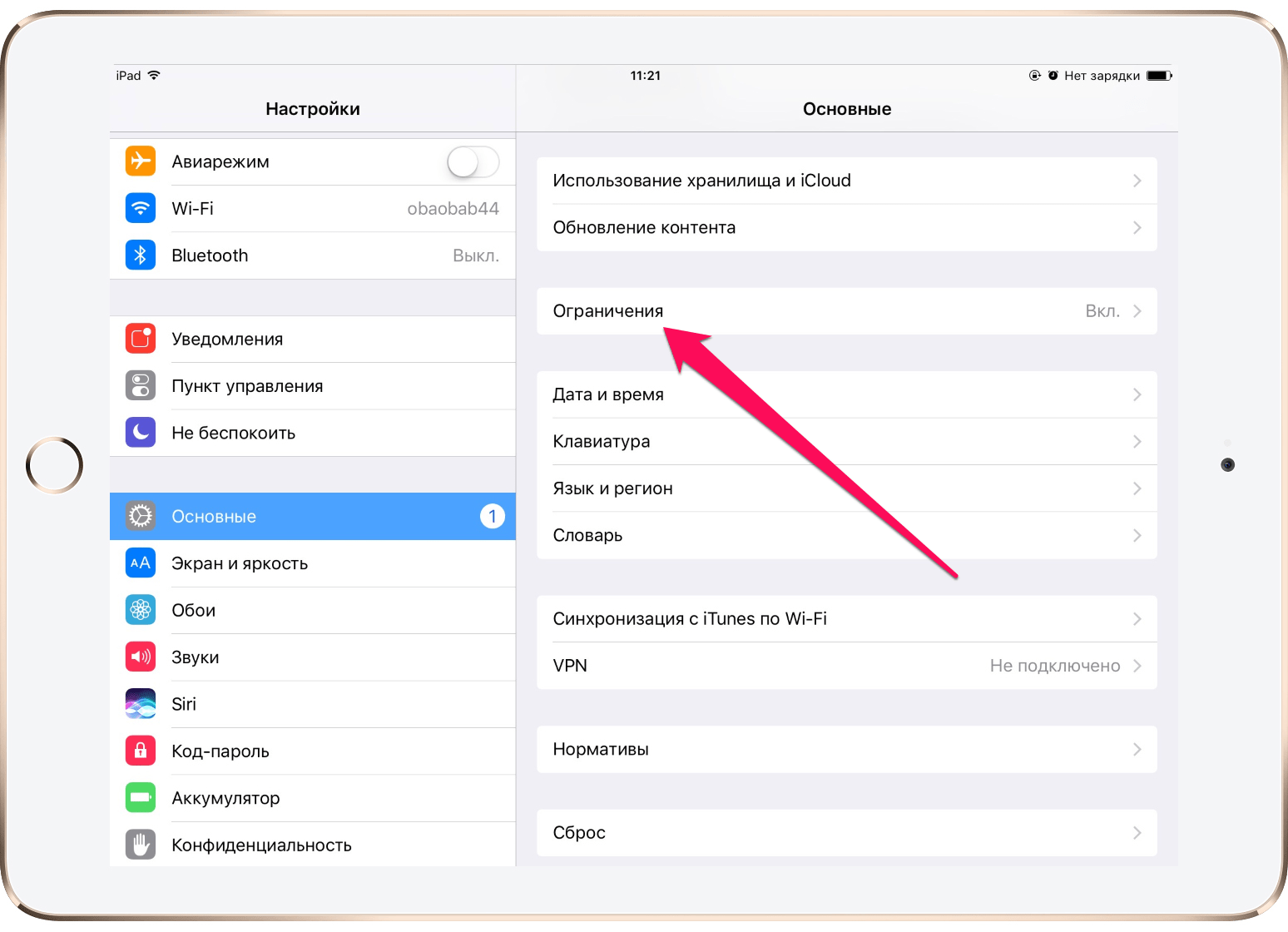This screenshot has width=1288, height=932.
Task: Open Wi-Fi settings in sidebar
Action: 313,208
